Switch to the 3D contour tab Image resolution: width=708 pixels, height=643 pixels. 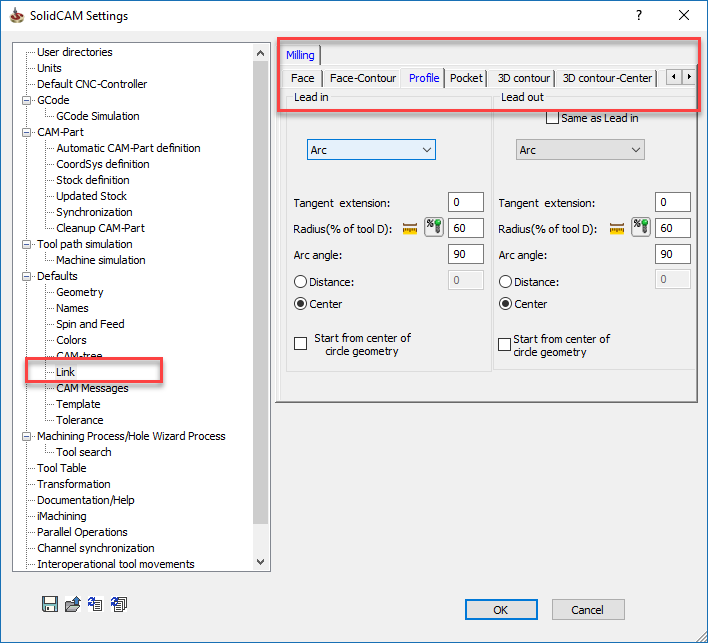pyautogui.click(x=524, y=78)
